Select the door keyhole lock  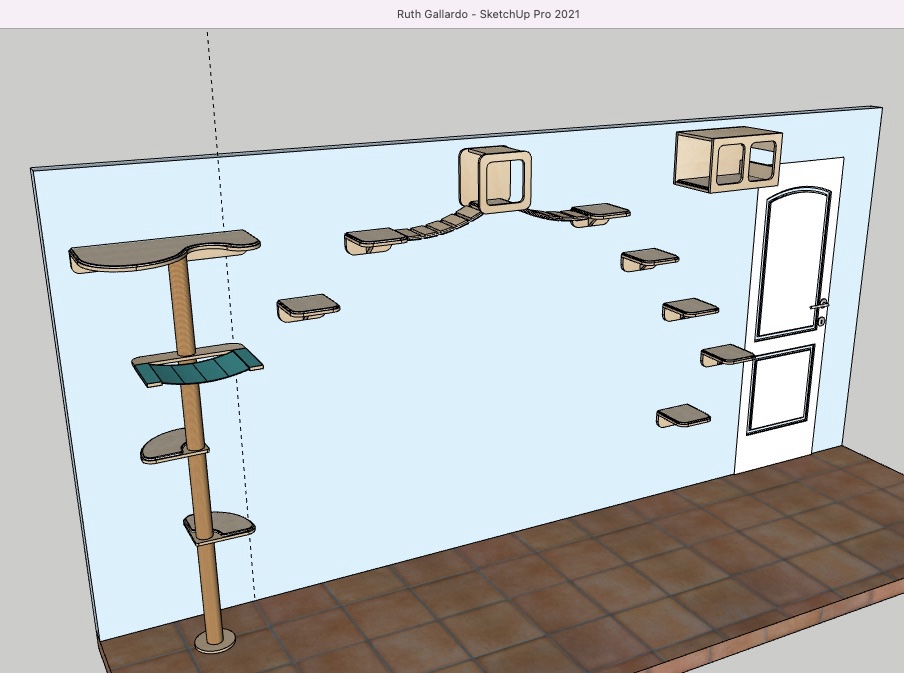point(821,321)
